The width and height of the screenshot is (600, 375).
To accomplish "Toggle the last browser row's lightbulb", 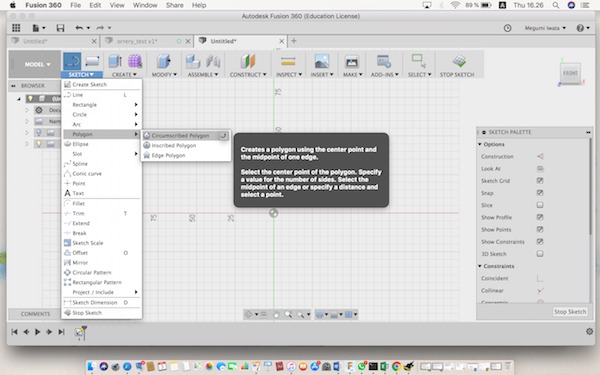I will (x=39, y=144).
